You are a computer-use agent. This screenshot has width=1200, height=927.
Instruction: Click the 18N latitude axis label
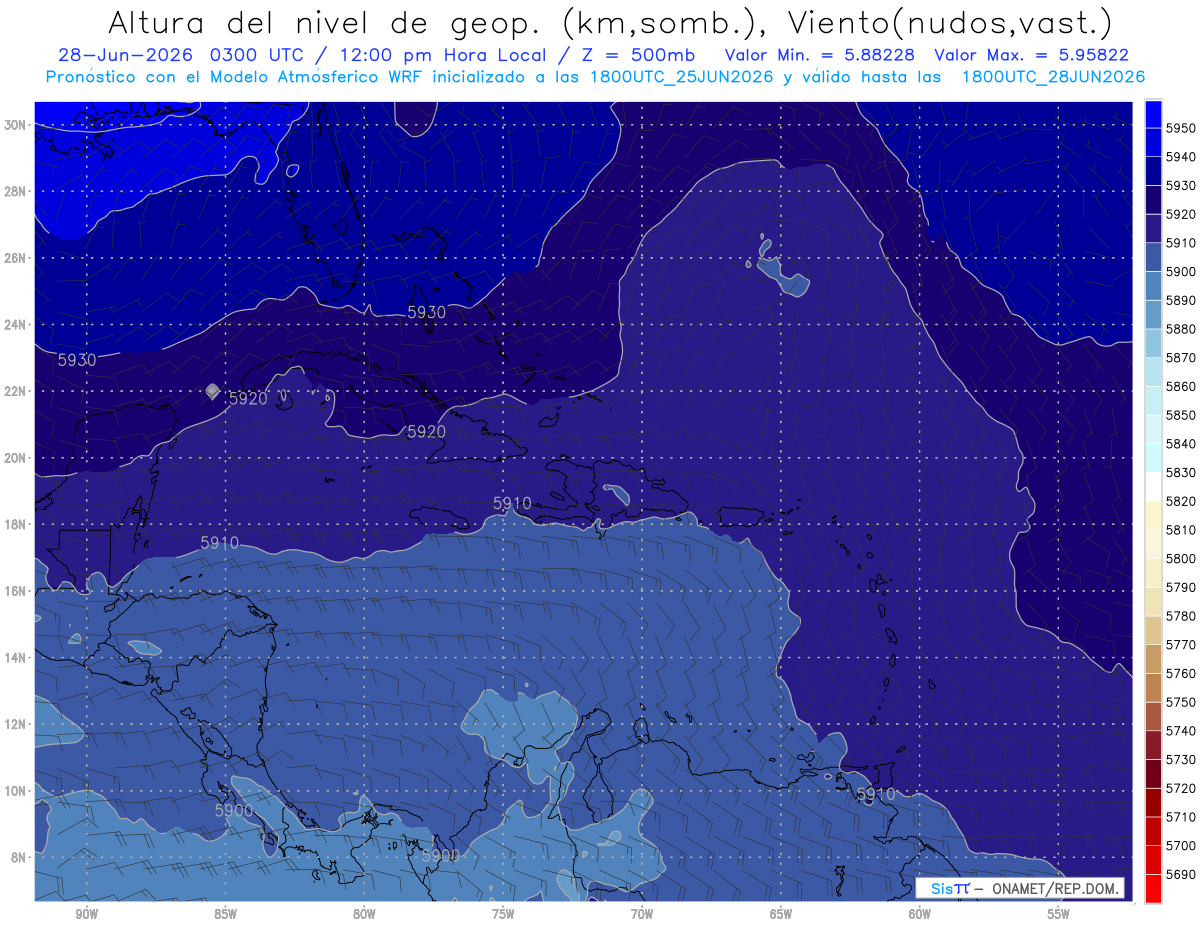(x=15, y=525)
